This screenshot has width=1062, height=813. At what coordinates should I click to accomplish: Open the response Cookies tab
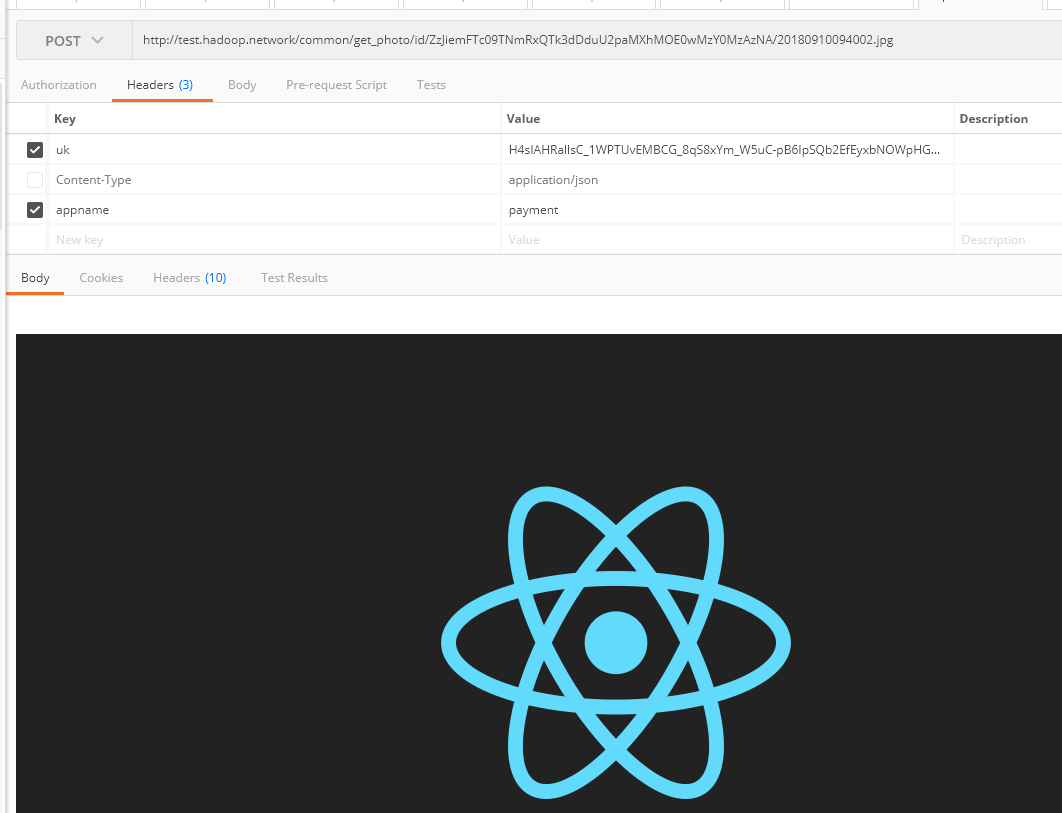point(101,278)
